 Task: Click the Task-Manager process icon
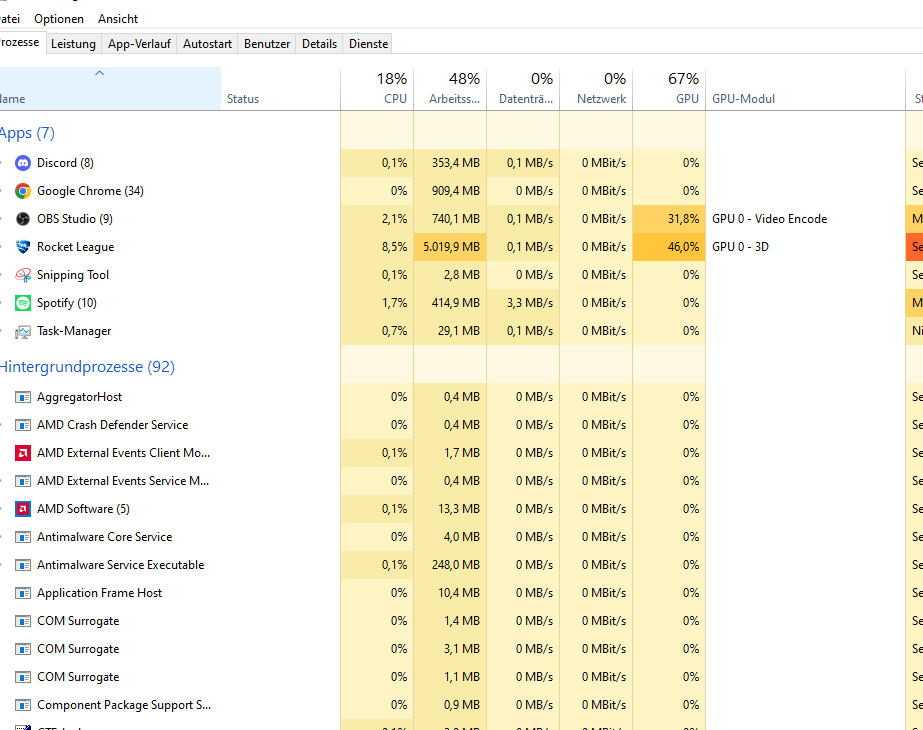point(23,331)
